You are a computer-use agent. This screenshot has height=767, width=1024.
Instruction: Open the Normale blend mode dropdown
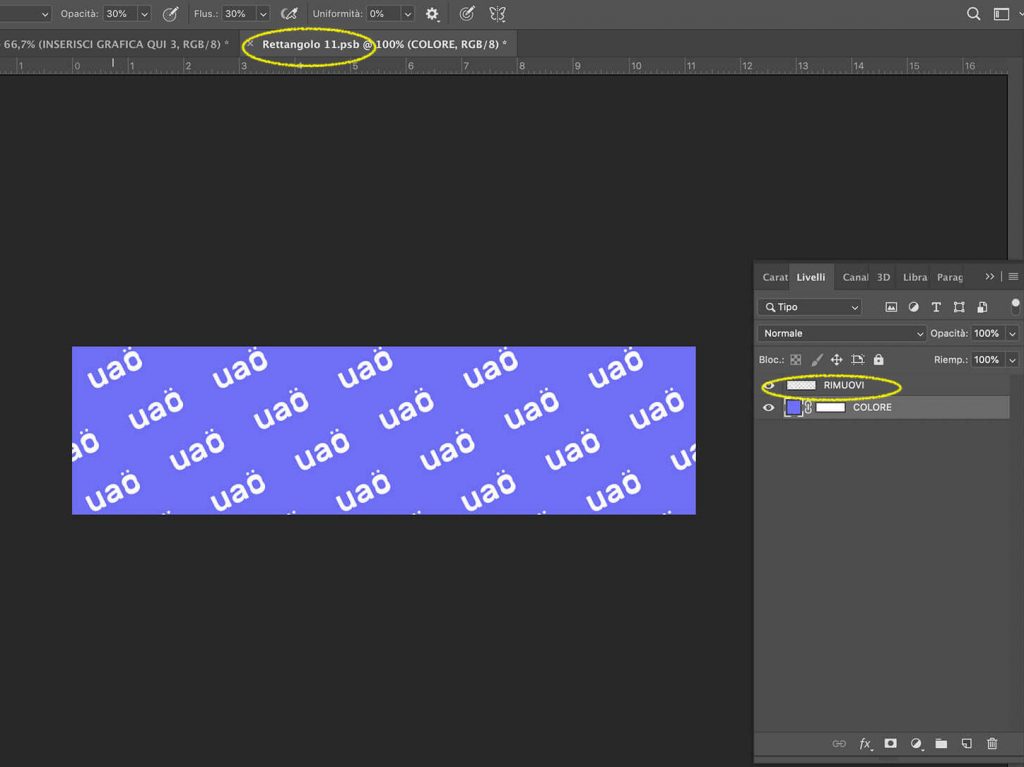tap(842, 333)
